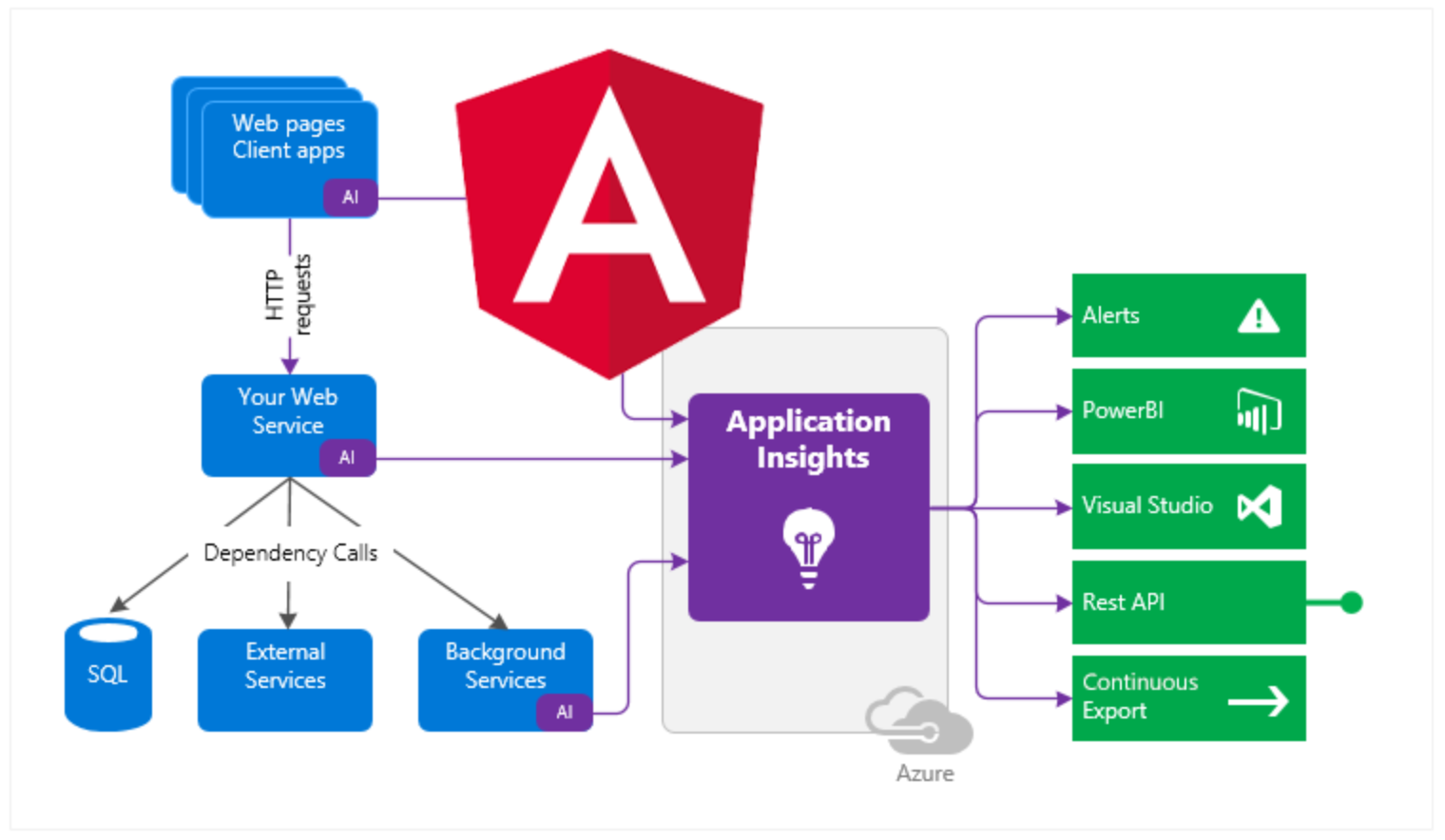Click the 'HTTP requests' vertical label

tap(288, 295)
